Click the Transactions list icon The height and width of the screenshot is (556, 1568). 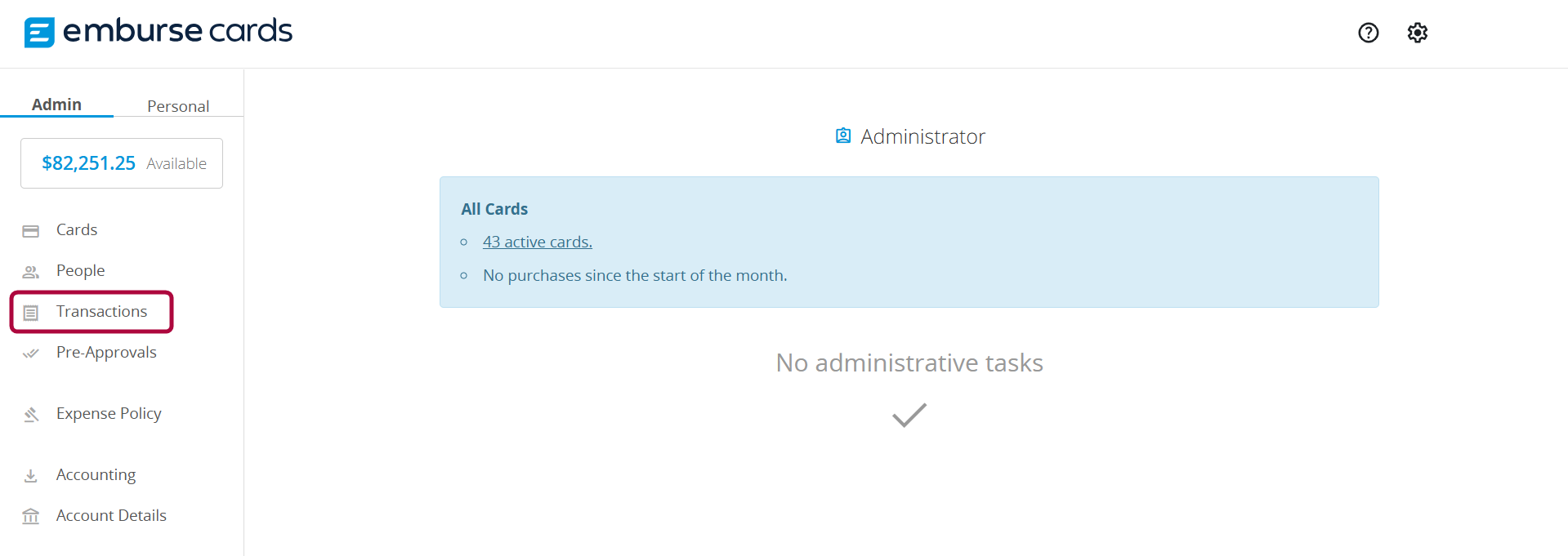pos(31,313)
